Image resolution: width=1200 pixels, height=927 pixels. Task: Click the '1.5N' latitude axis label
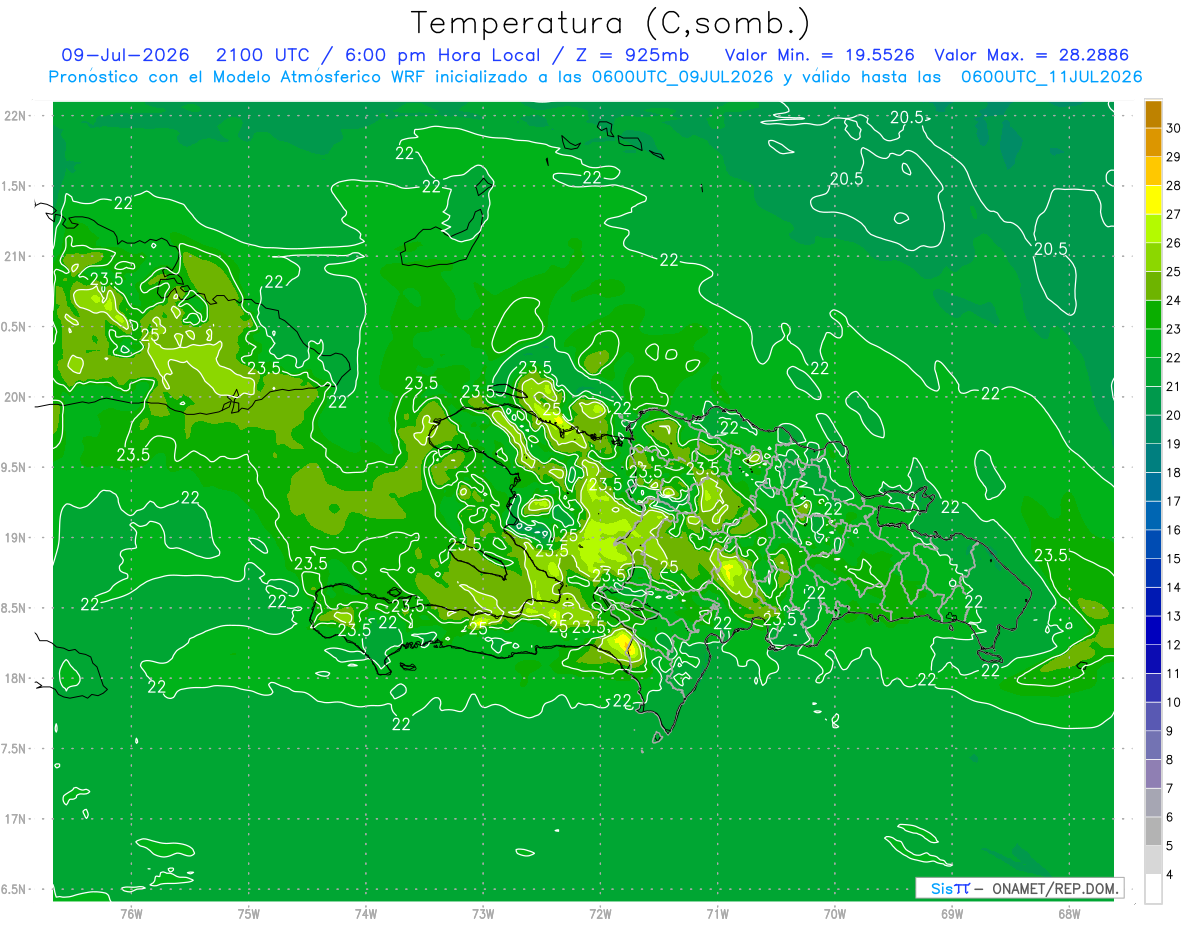point(14,186)
